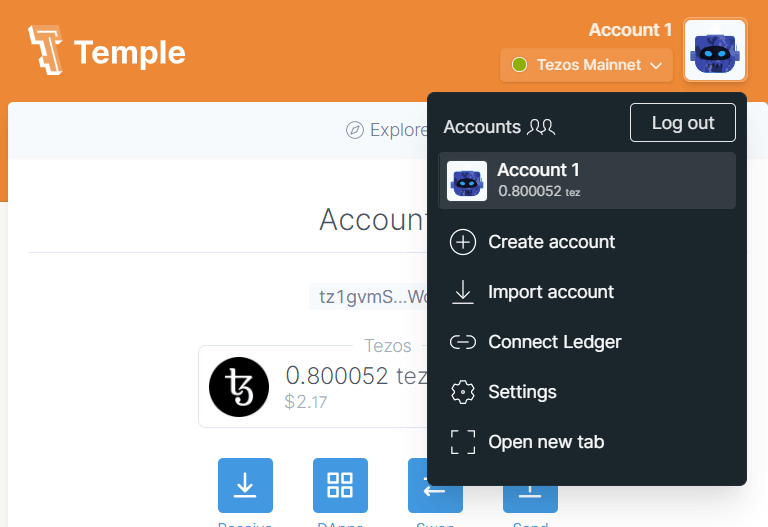
Task: Click the Accounts people icon in the dropdown
Action: (x=541, y=127)
